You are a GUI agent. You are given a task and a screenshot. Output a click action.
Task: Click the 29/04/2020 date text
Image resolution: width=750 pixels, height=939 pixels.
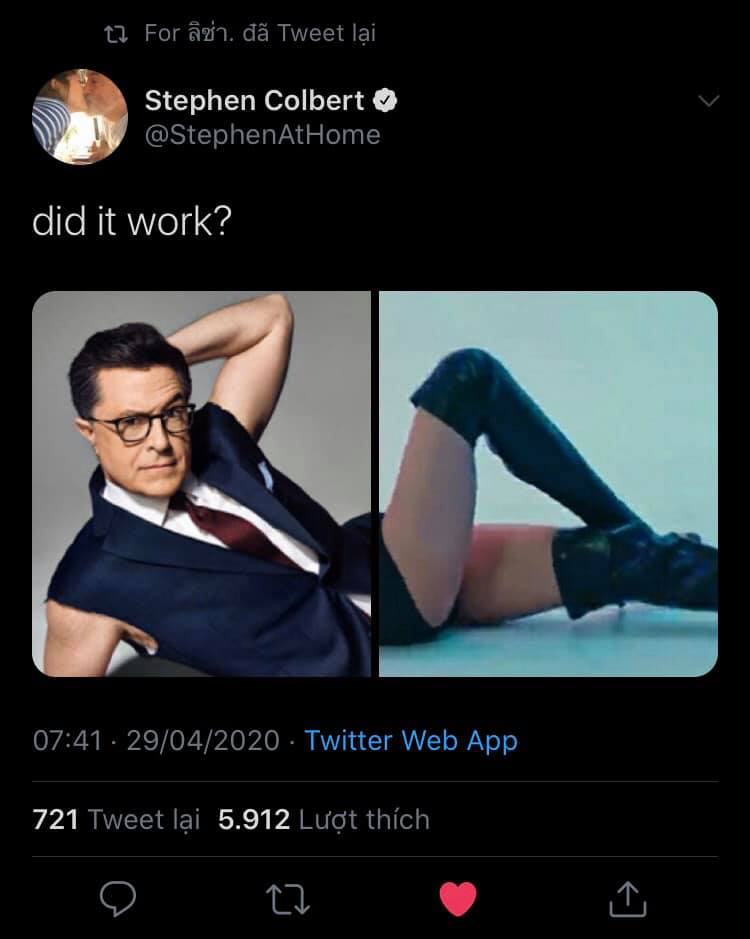point(203,741)
